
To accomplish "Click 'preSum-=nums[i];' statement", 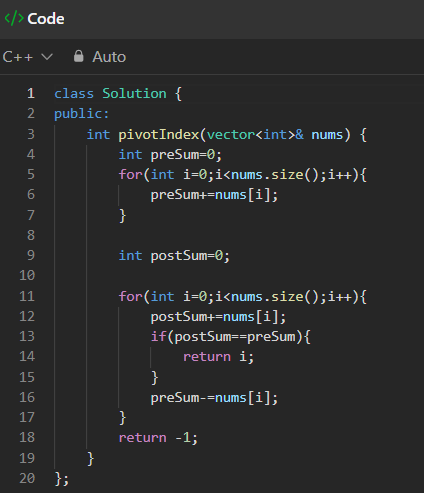I will pyautogui.click(x=214, y=398).
